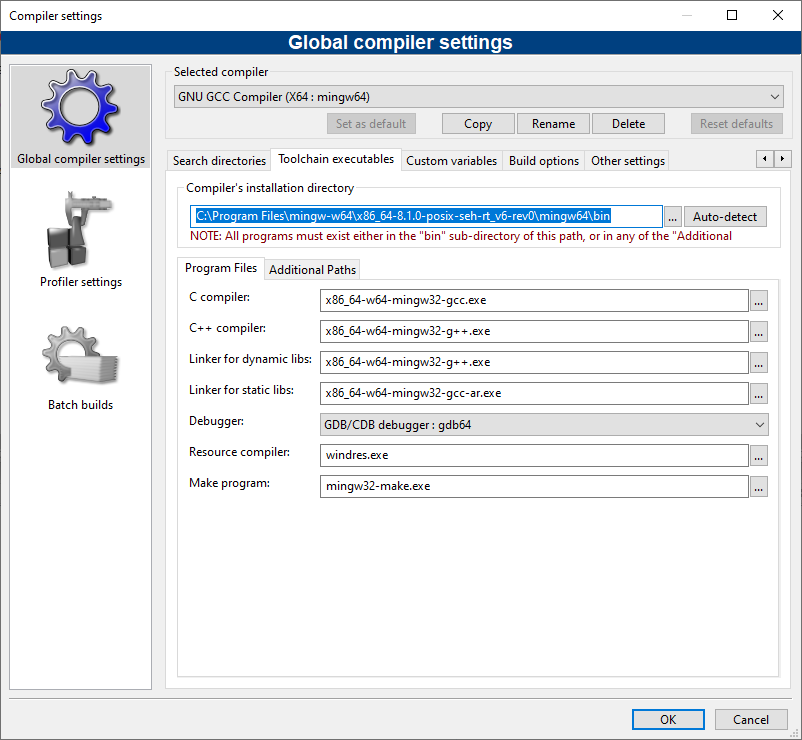Viewport: 802px width, 740px height.
Task: Switch to the Additional Paths tab
Action: [x=312, y=269]
